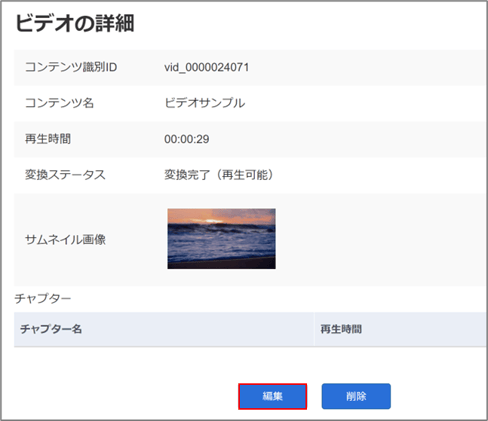Image resolution: width=488 pixels, height=421 pixels.
Task: Click the 編集 edit button
Action: (x=272, y=396)
